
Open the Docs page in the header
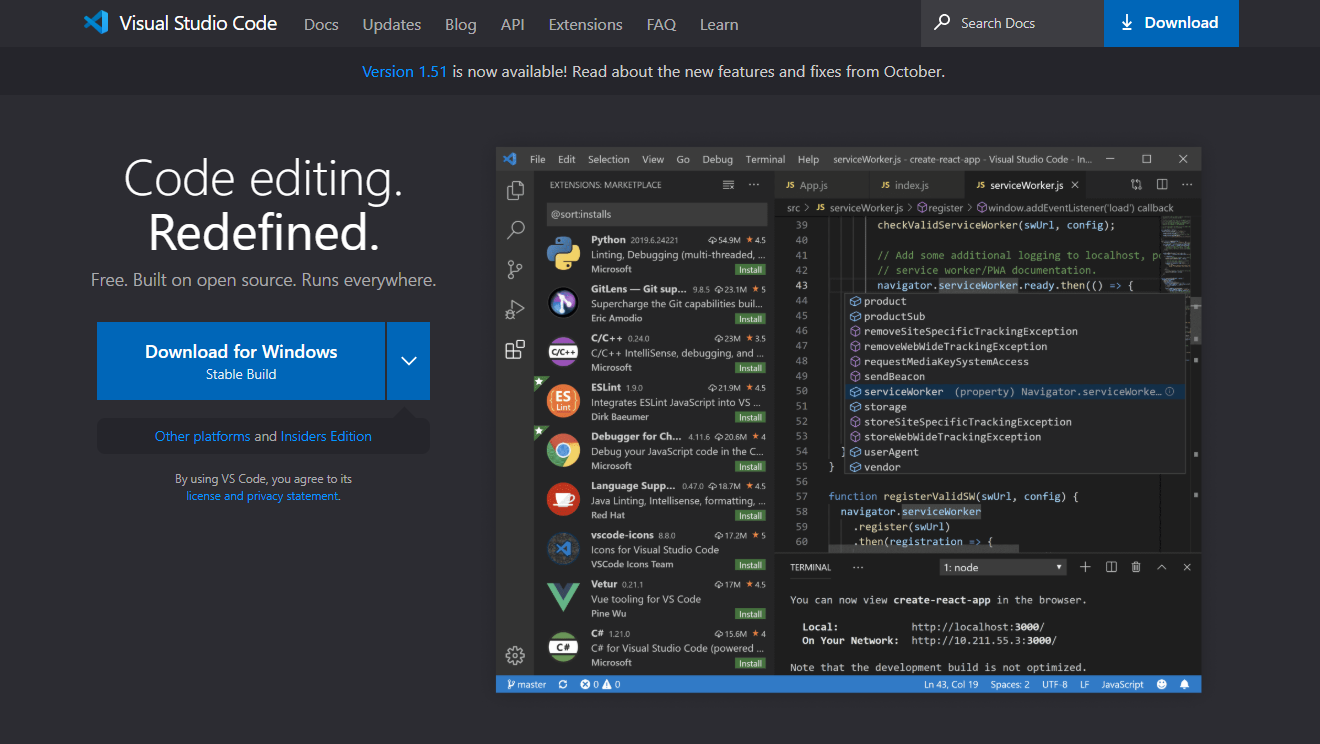(320, 25)
